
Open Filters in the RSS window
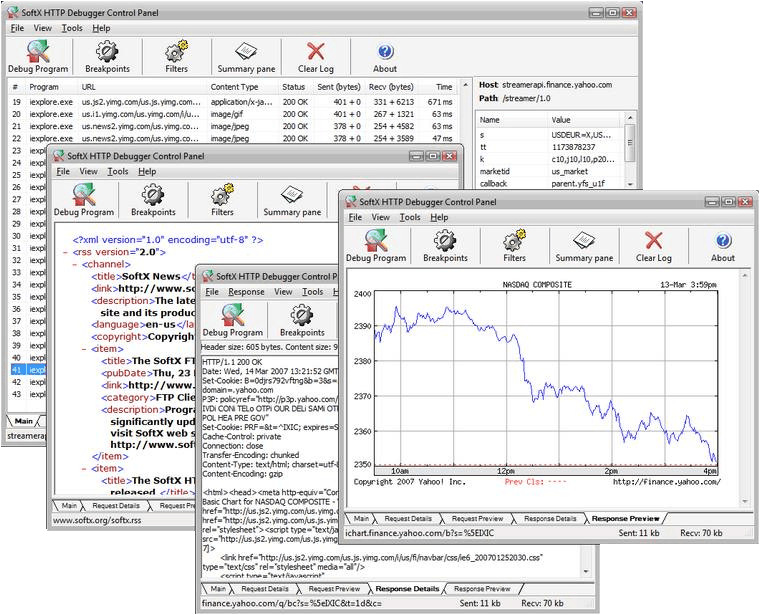click(x=222, y=200)
